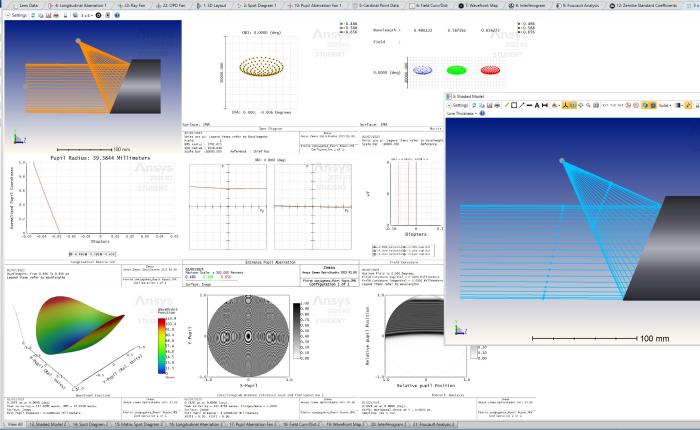Open the 3 x 4 layout dropdown
This screenshot has height=430, width=700.
coord(87,15)
